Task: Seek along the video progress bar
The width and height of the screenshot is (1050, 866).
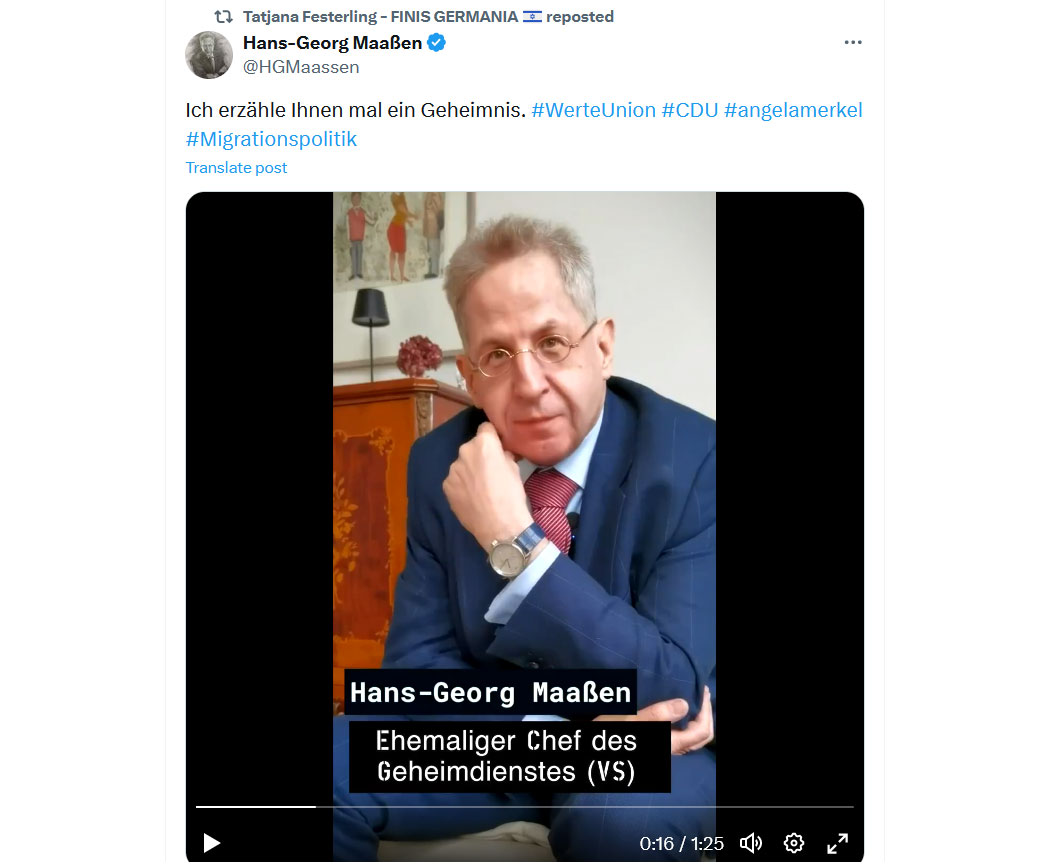Action: point(524,806)
